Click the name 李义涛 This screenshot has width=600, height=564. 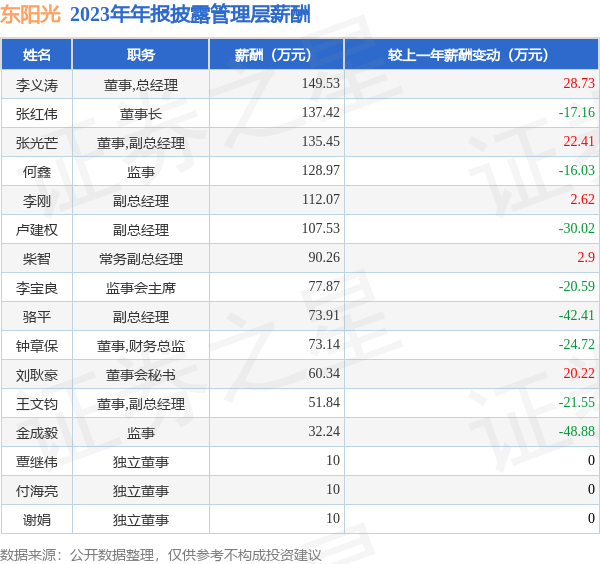pyautogui.click(x=37, y=85)
